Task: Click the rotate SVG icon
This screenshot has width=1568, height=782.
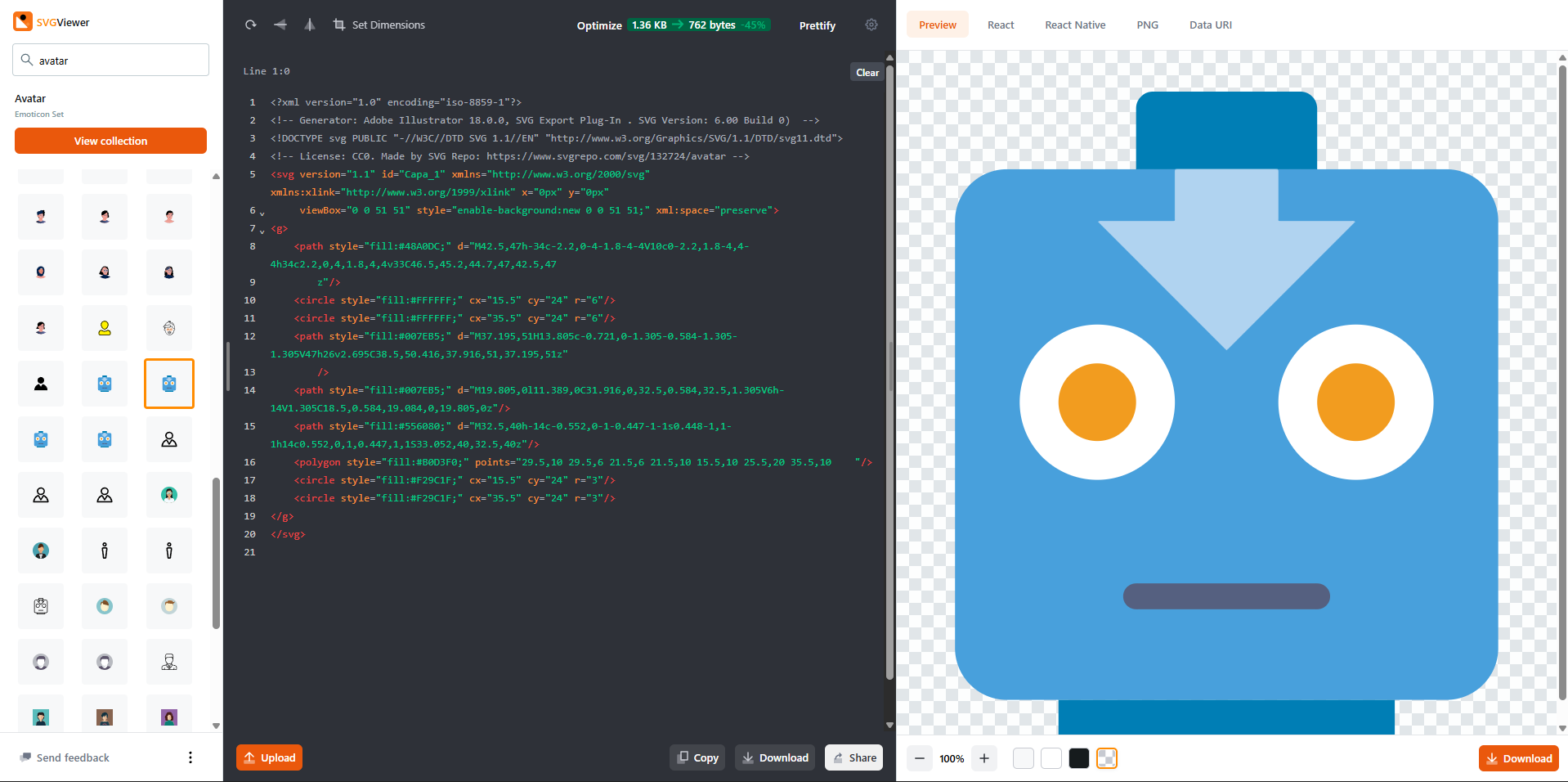Action: pyautogui.click(x=251, y=25)
